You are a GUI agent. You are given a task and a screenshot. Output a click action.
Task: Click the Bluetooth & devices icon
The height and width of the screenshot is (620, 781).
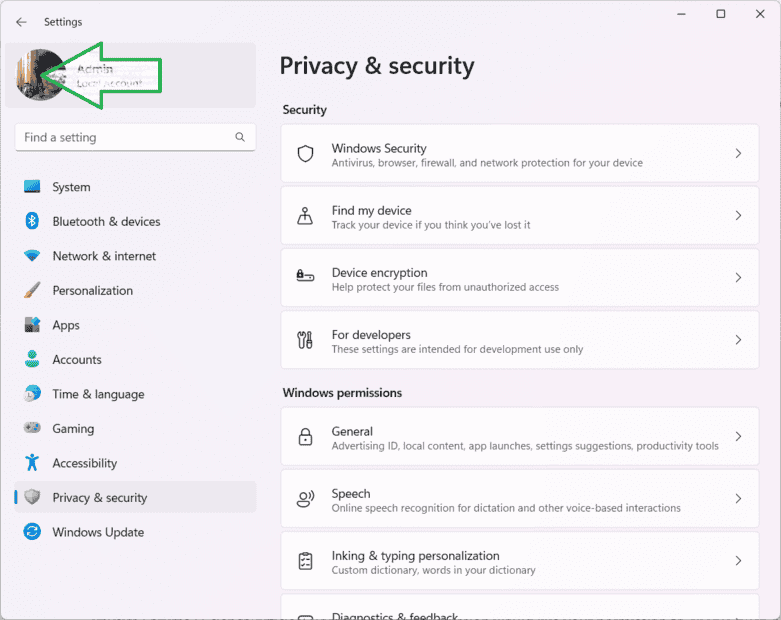(32, 221)
